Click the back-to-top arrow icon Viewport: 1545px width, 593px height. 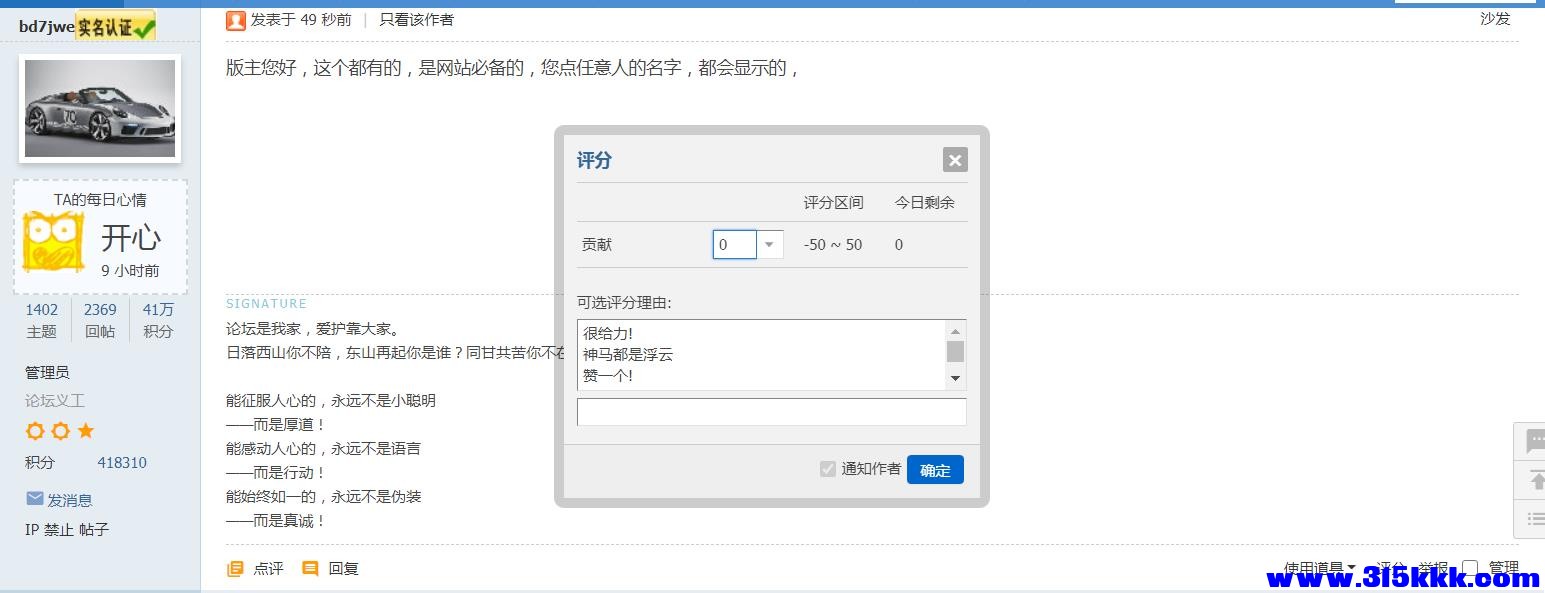coord(1535,480)
